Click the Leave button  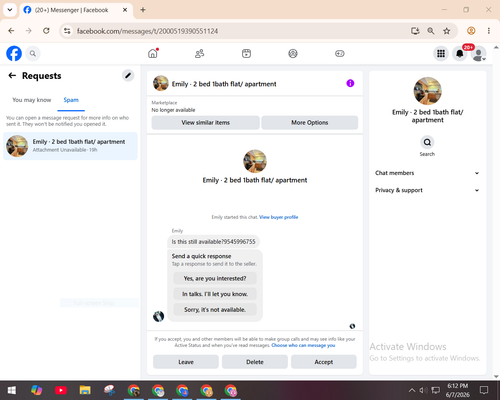click(186, 362)
